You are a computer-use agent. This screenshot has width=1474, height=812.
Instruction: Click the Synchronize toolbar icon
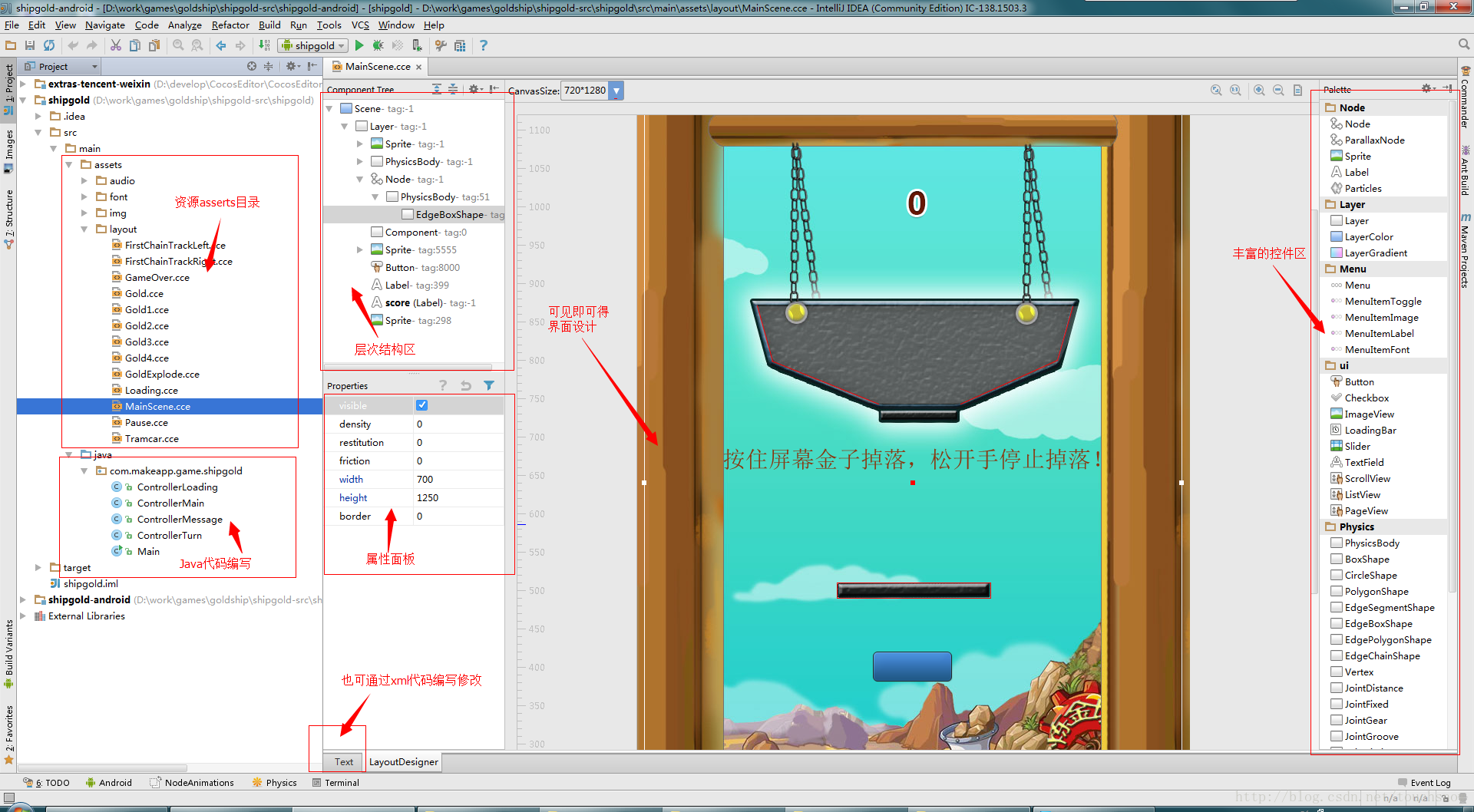49,45
